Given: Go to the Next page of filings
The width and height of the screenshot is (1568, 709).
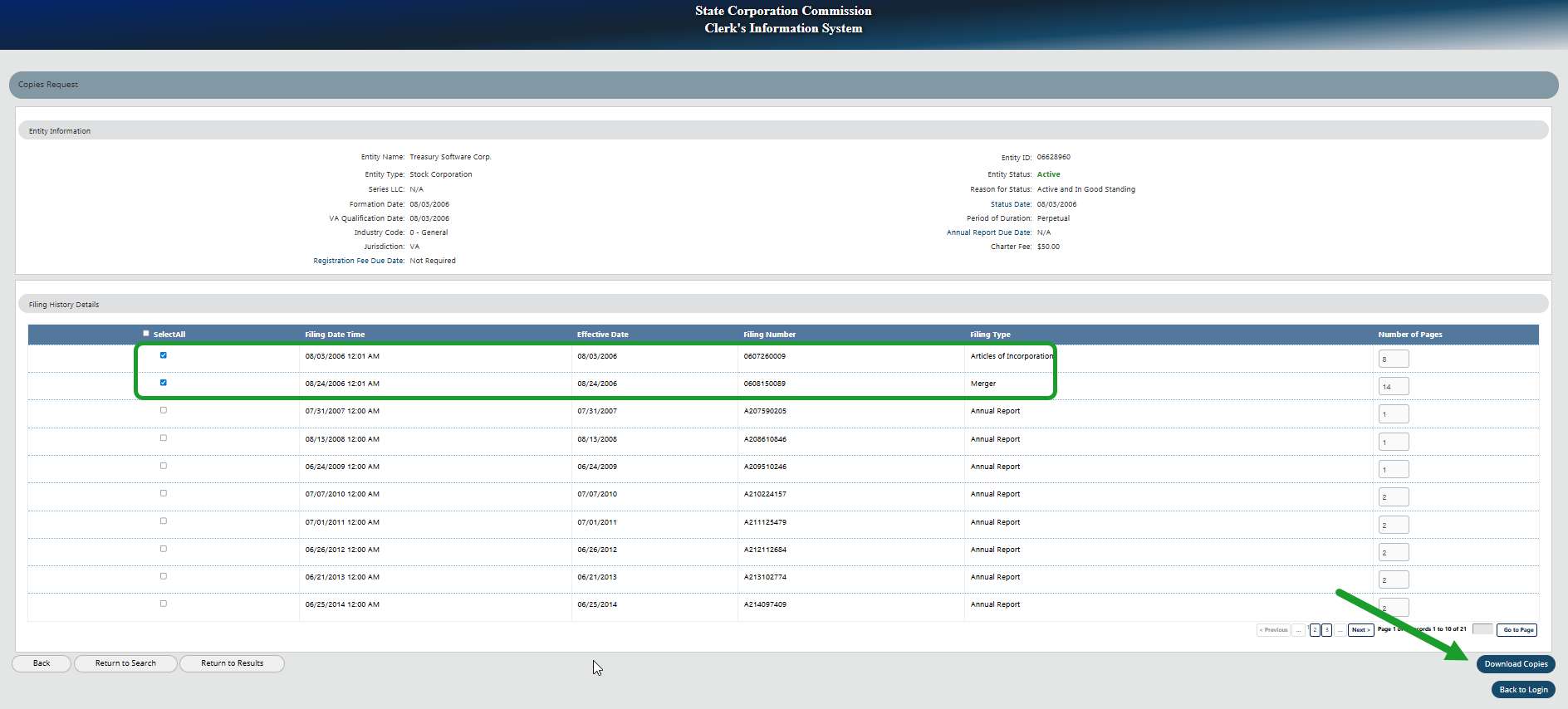Looking at the screenshot, I should coord(1360,630).
